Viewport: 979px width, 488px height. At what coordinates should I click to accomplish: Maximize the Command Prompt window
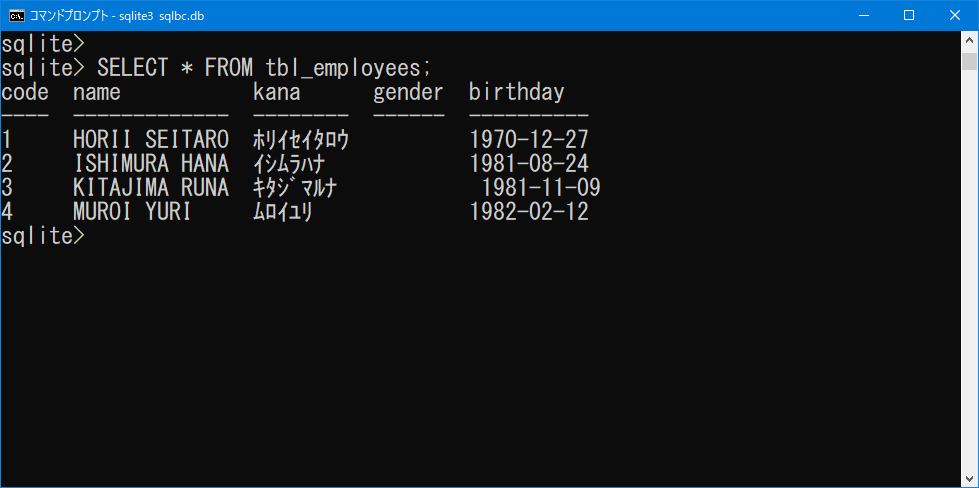[909, 16]
